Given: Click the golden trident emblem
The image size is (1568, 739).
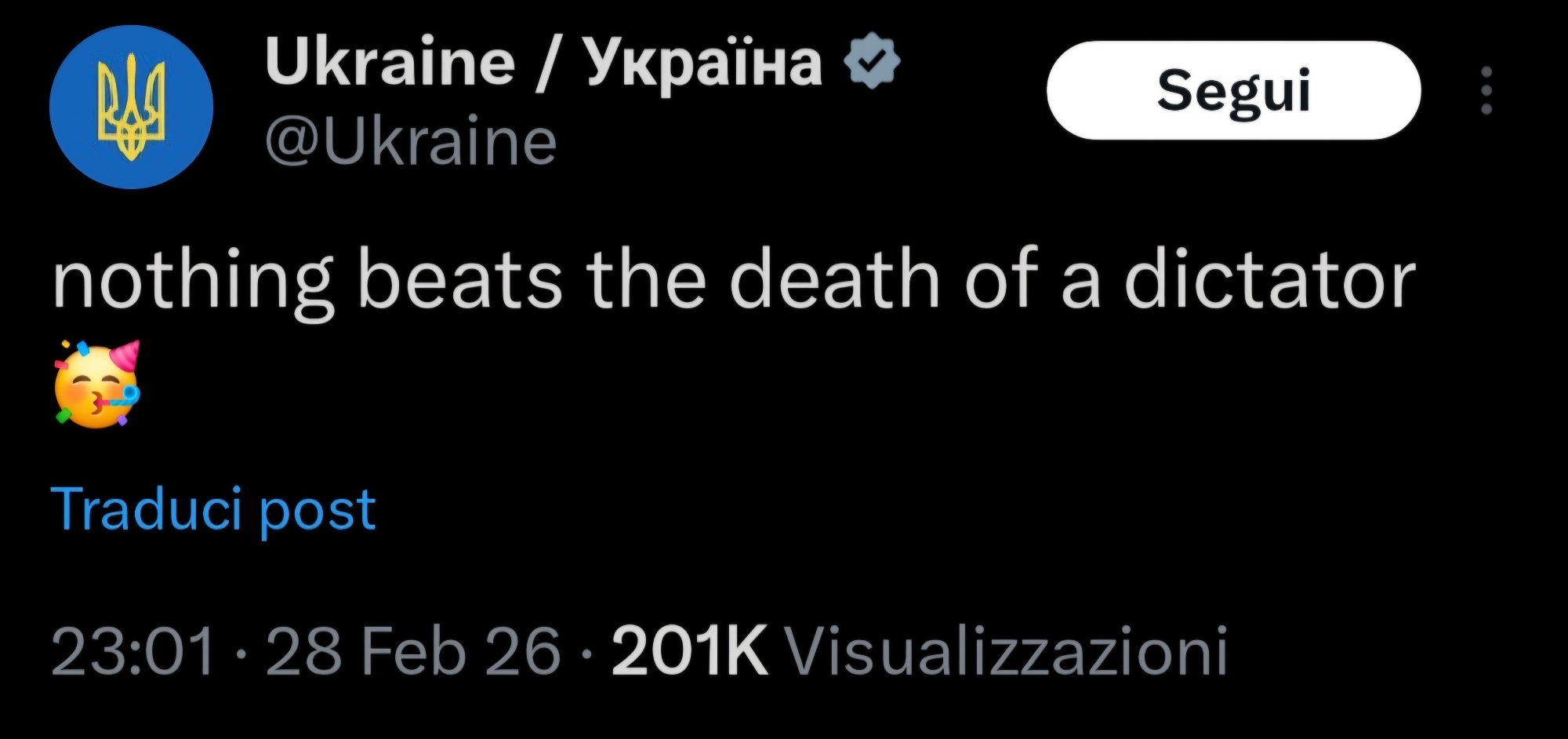Looking at the screenshot, I should (x=131, y=107).
